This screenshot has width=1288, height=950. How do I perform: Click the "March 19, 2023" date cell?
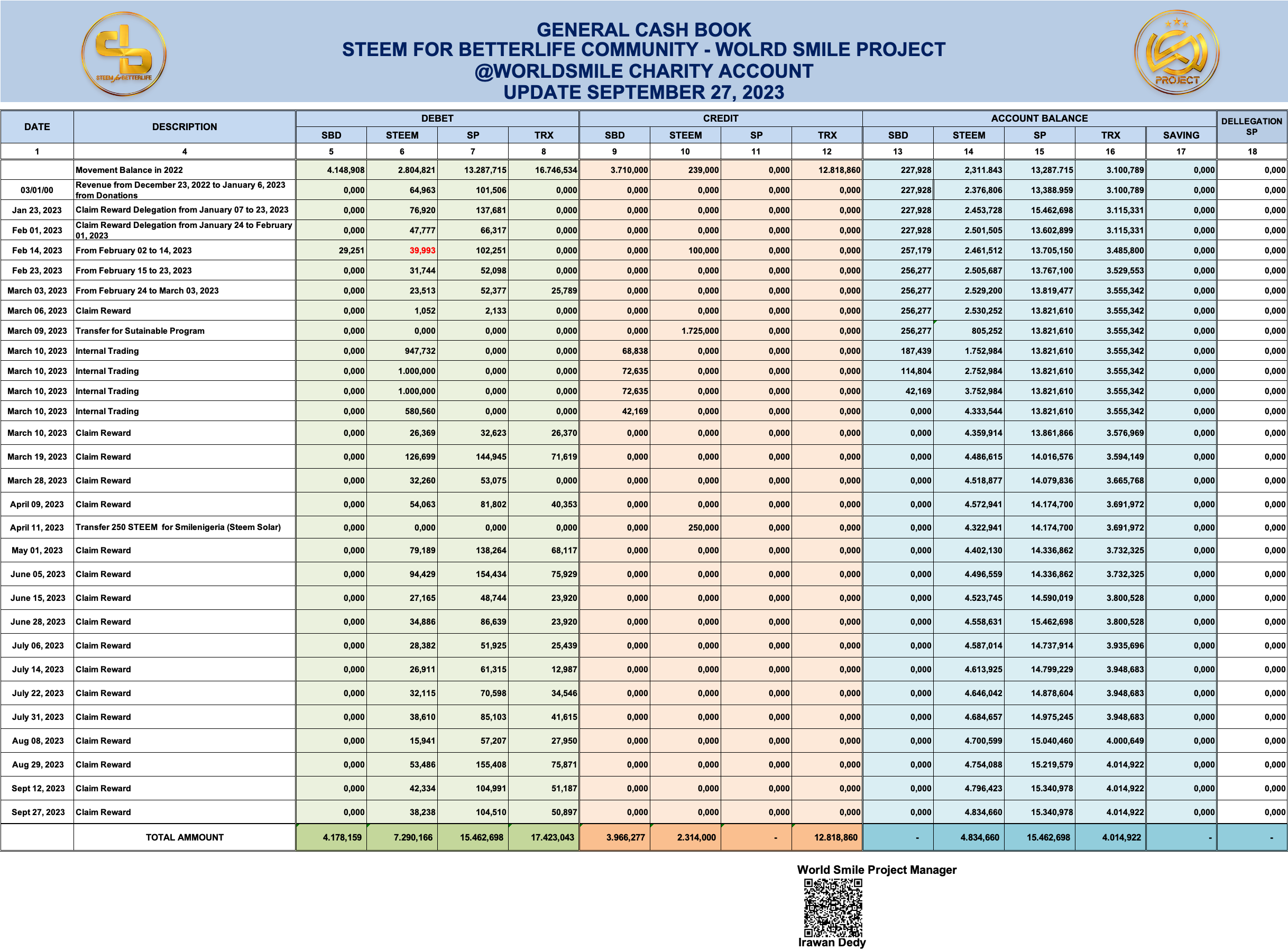coord(38,457)
